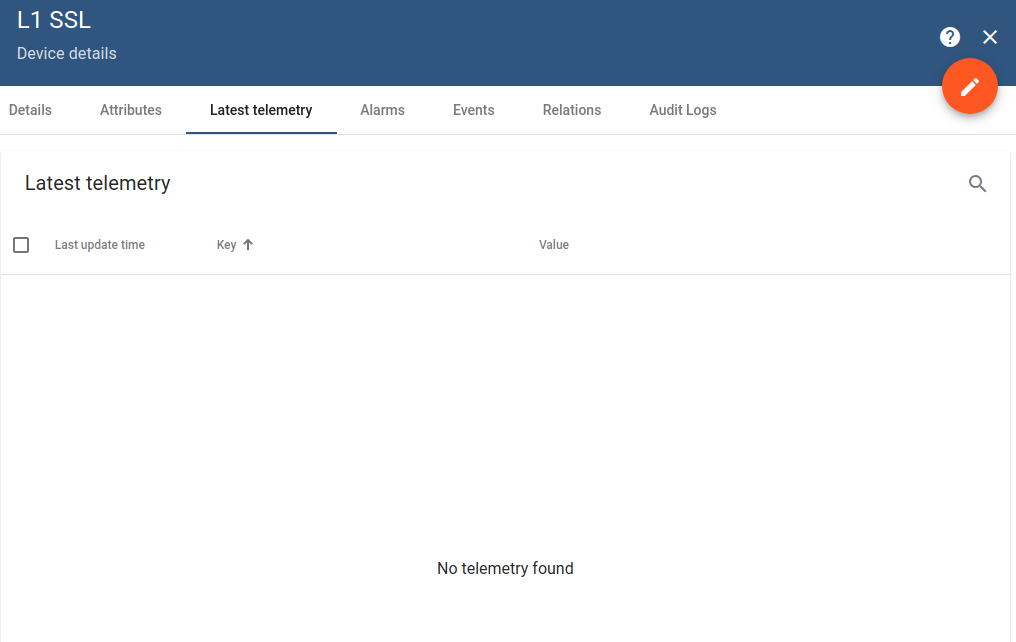Click the orange pencil edit button
Viewport: 1016px width, 642px height.
tap(969, 86)
